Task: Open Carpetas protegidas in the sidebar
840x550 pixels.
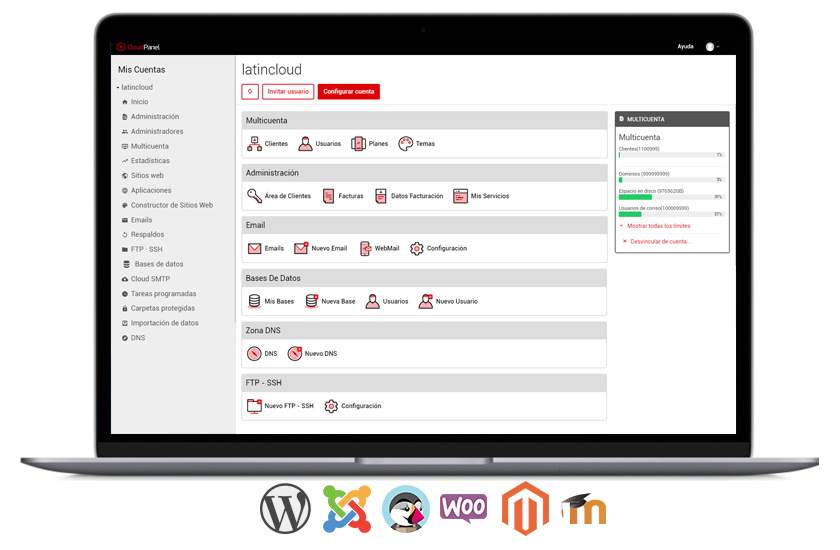Action: 163,308
